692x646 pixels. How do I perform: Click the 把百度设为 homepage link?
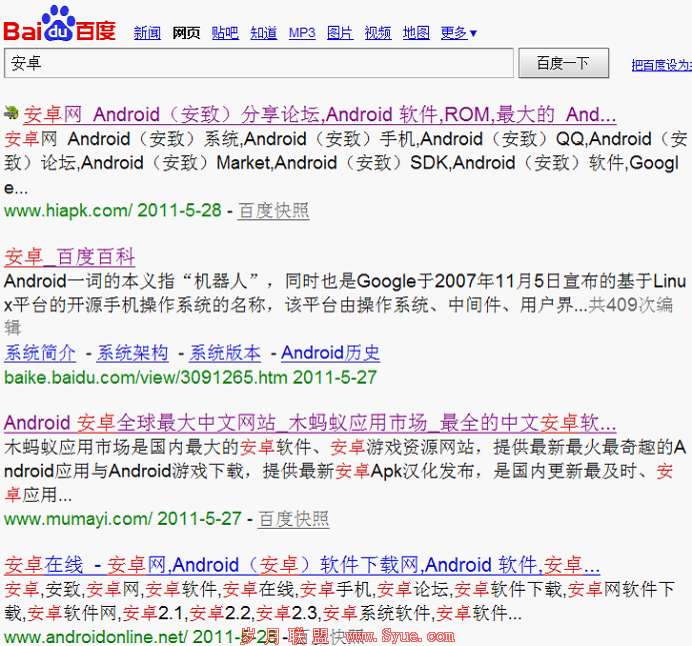(x=661, y=65)
